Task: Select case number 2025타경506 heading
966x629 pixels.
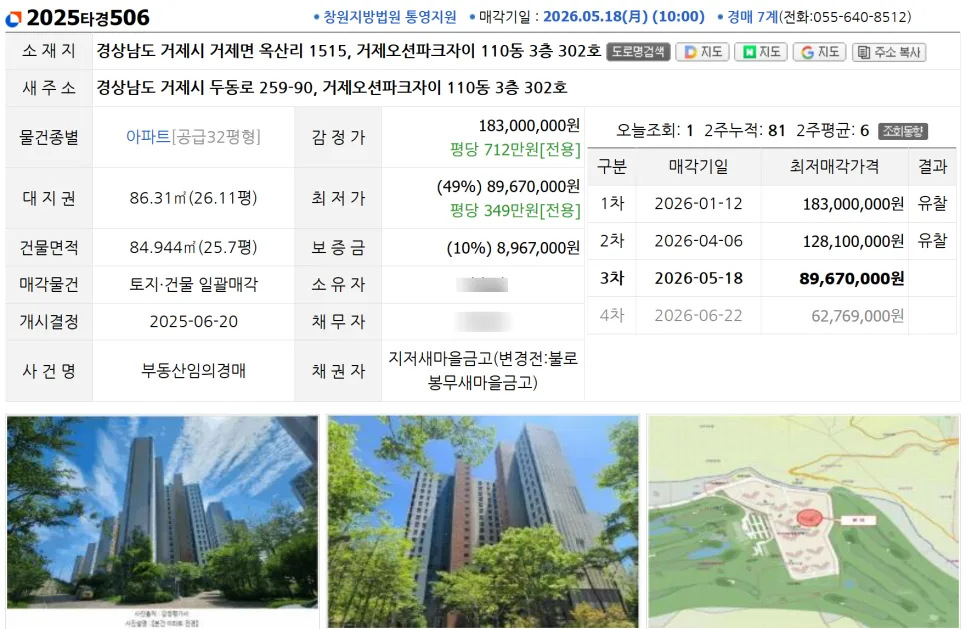Action: tap(88, 18)
